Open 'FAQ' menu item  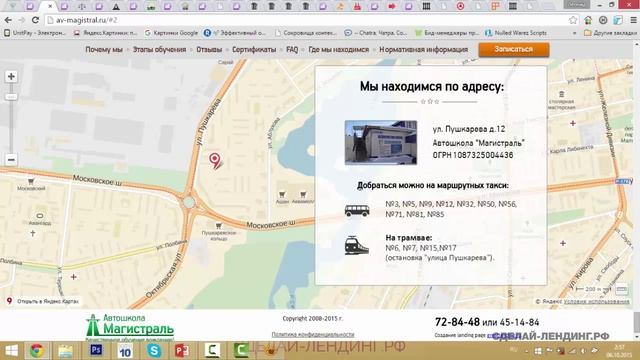coord(292,49)
